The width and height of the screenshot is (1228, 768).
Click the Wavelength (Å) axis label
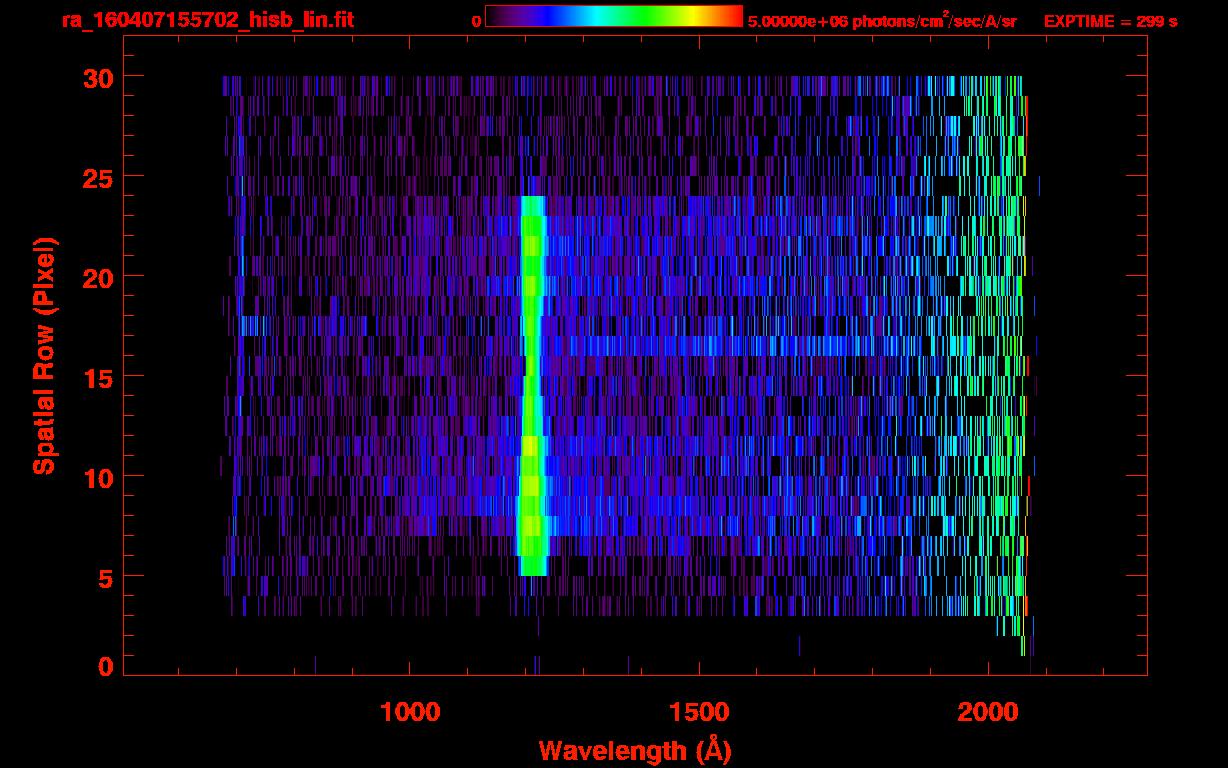(628, 750)
